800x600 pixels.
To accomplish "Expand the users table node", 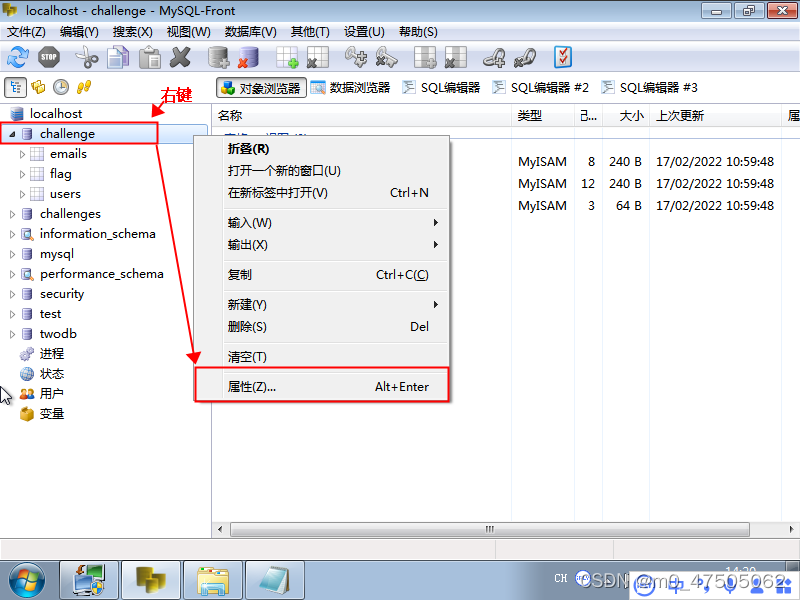I will pyautogui.click(x=22, y=194).
